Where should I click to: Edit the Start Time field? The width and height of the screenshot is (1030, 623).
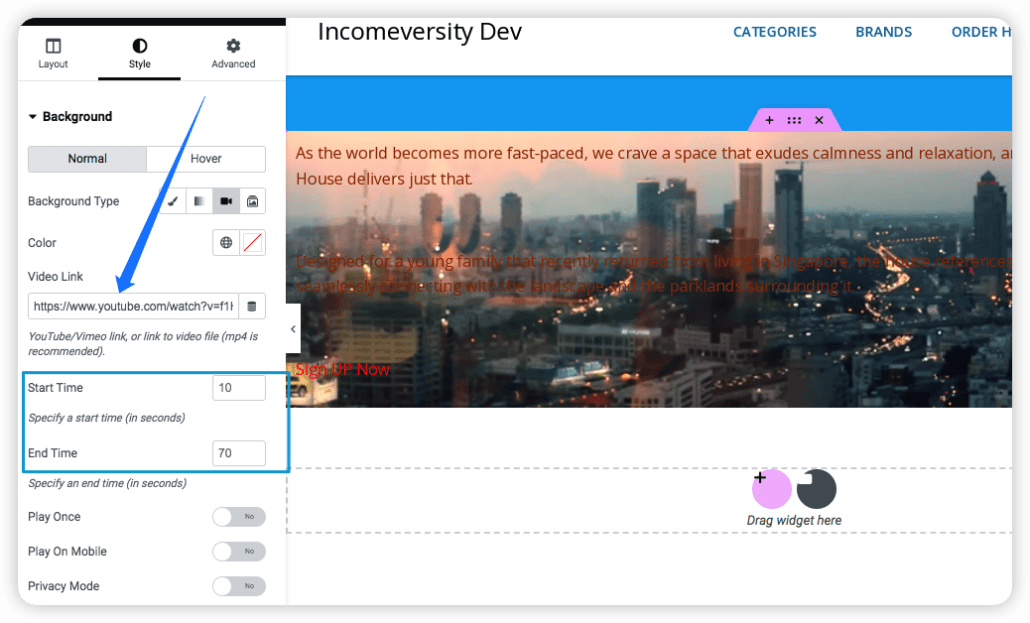click(238, 388)
